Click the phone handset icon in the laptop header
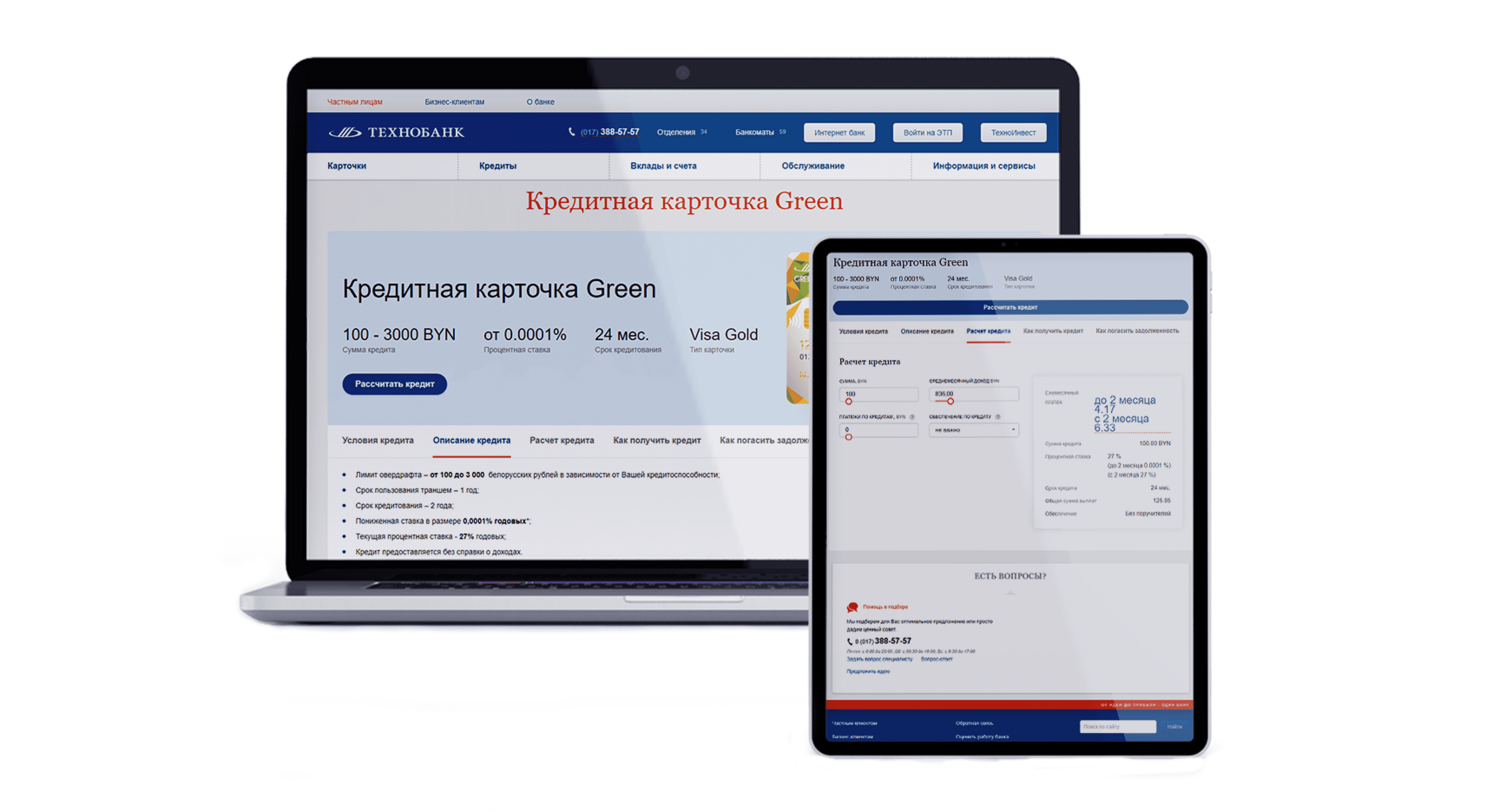The height and width of the screenshot is (812, 1493). click(572, 132)
